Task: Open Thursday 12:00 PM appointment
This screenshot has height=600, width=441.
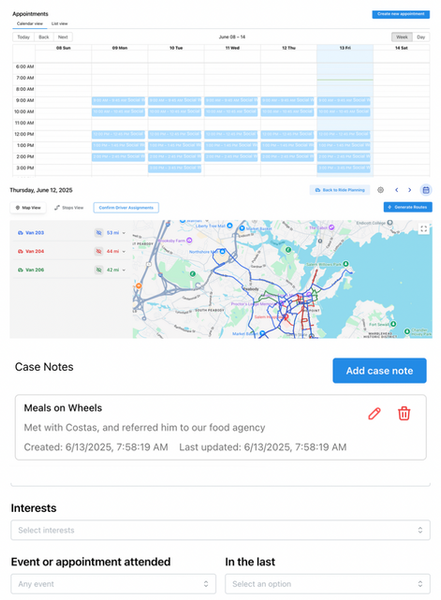Action: pyautogui.click(x=287, y=134)
